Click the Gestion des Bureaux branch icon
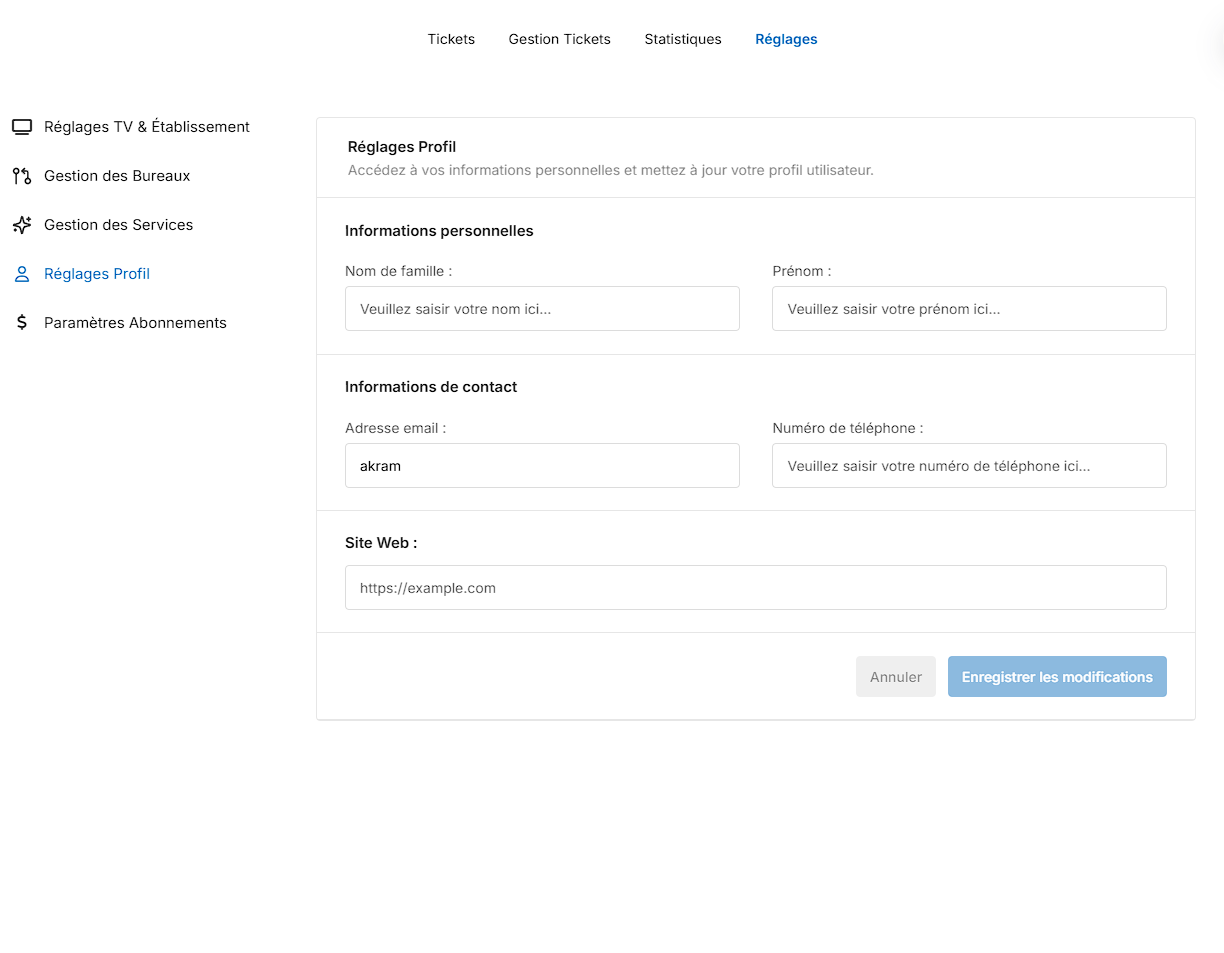 click(x=22, y=176)
